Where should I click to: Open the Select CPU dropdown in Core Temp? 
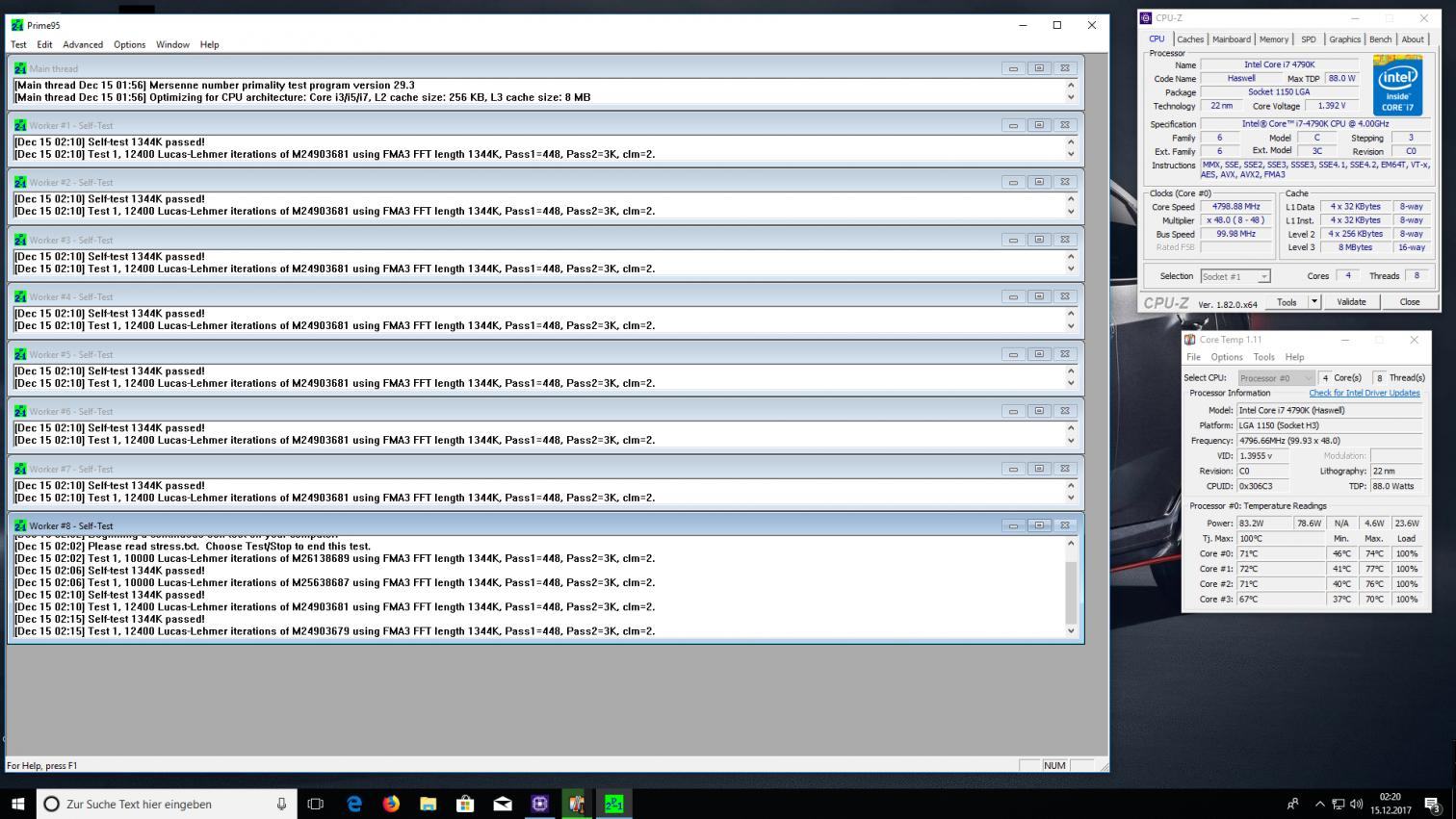tap(1276, 378)
